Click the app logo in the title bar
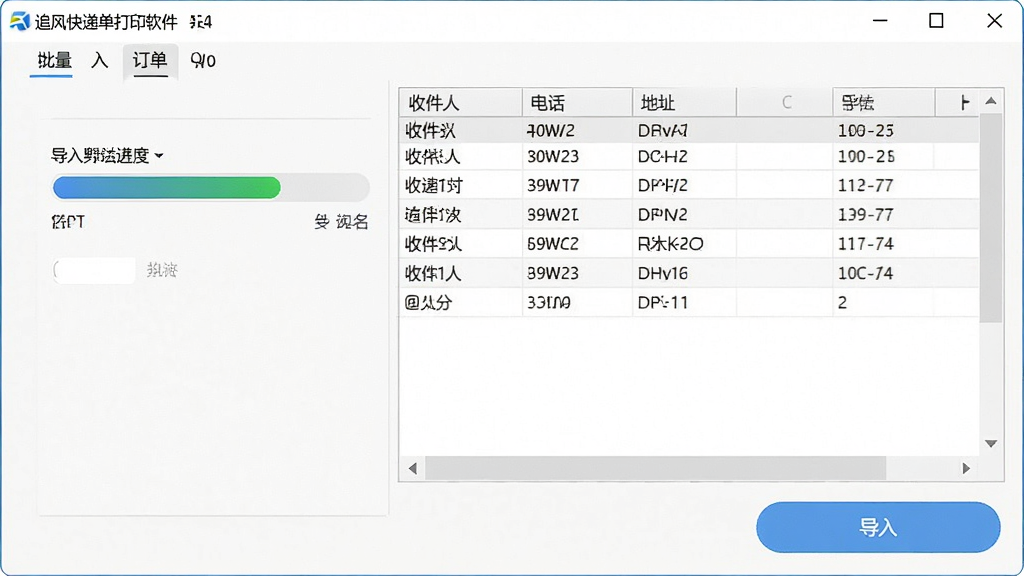This screenshot has height=576, width=1024. pyautogui.click(x=20, y=21)
